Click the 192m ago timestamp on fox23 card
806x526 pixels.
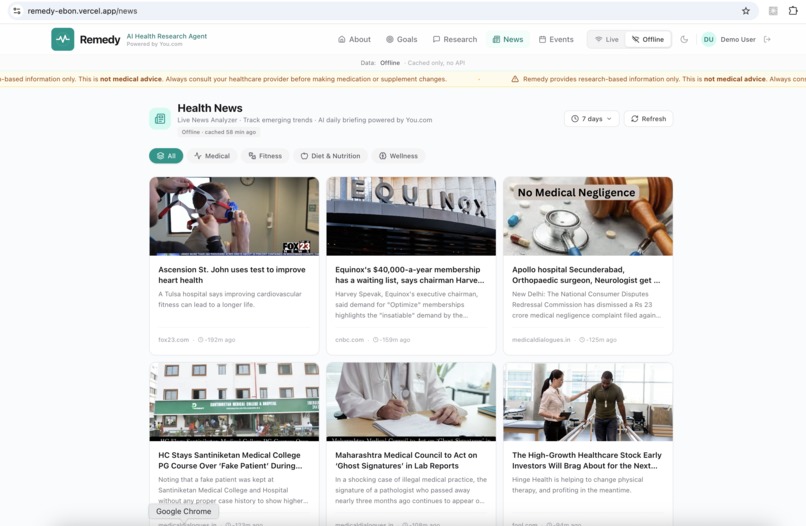(x=216, y=340)
